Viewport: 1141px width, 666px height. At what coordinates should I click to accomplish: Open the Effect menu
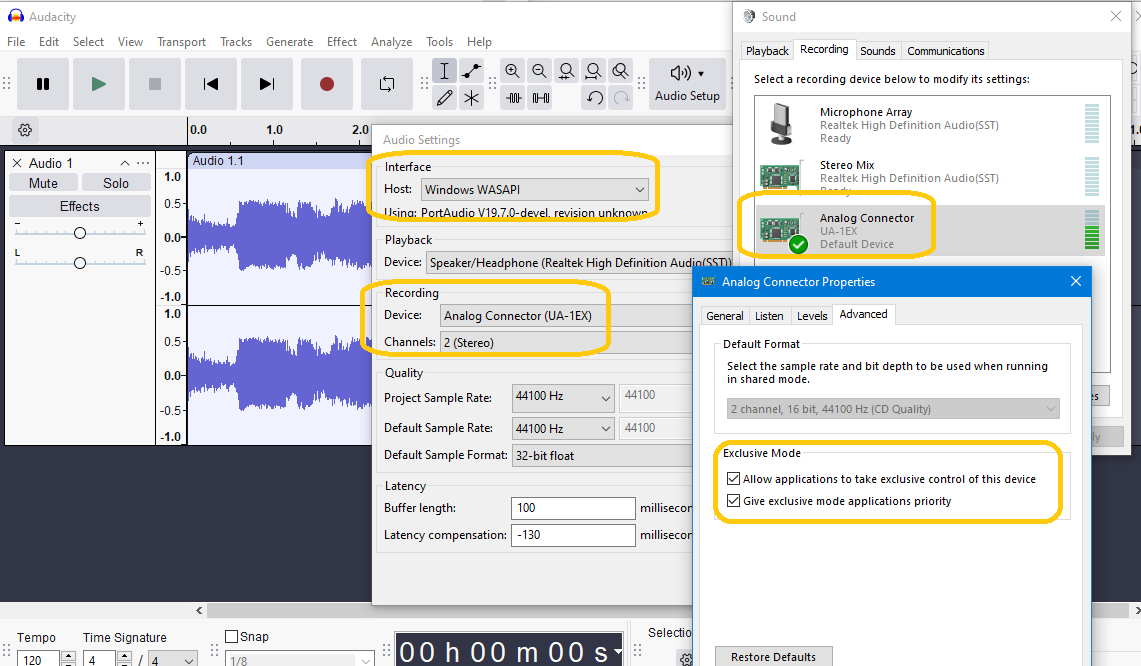342,42
